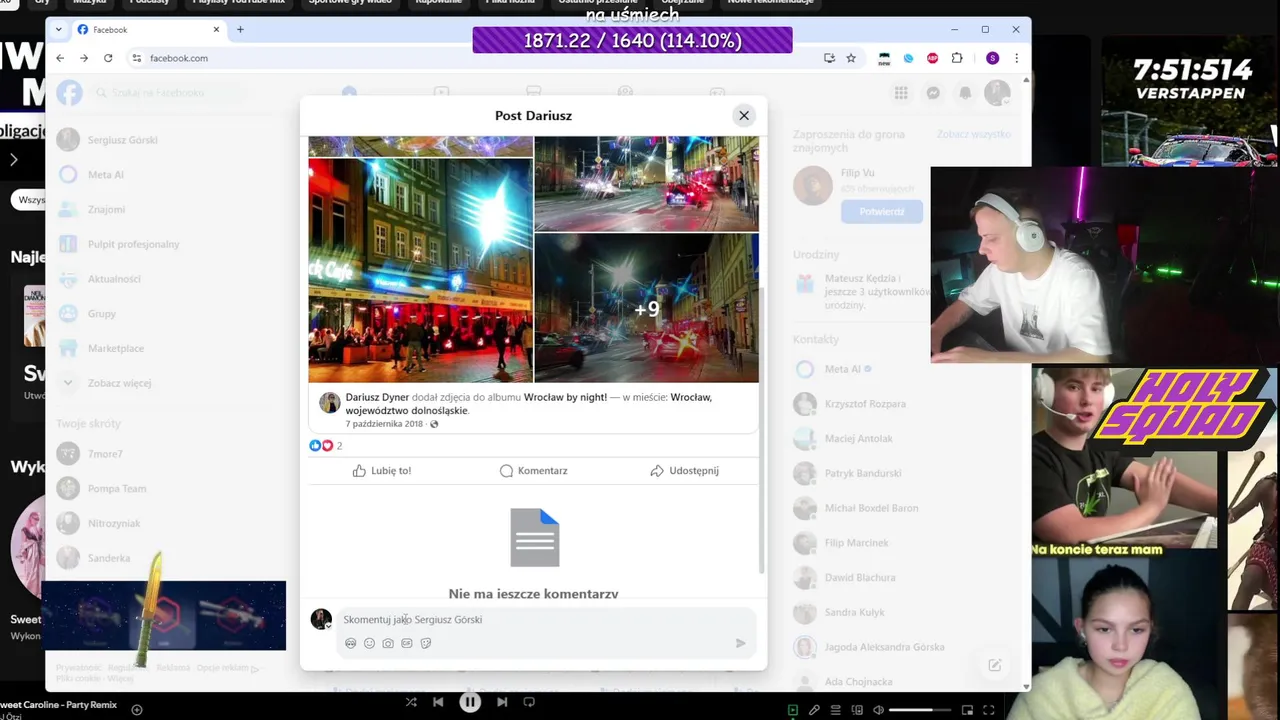The height and width of the screenshot is (720, 1280).
Task: Pause the music playback
Action: click(x=470, y=702)
